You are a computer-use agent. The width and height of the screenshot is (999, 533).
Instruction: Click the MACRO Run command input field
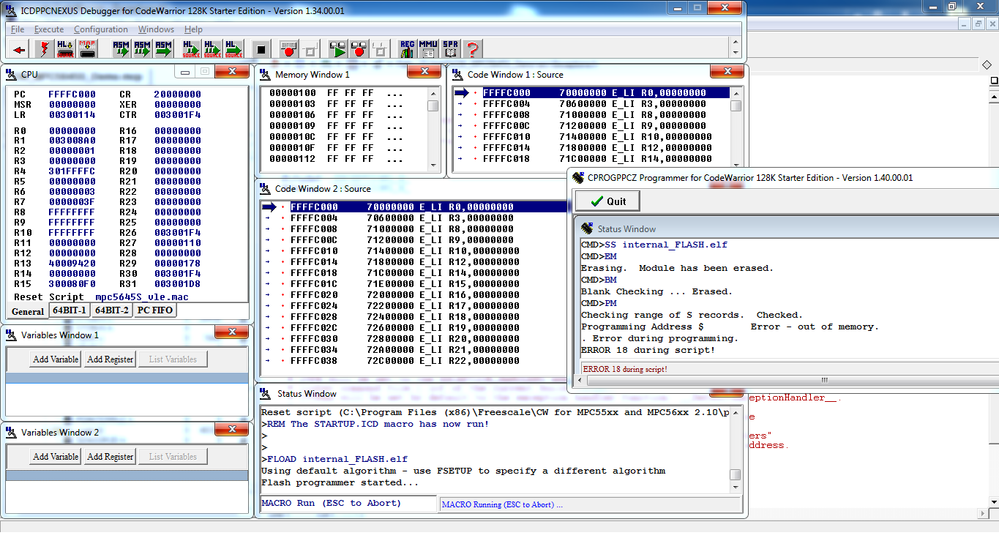[x=348, y=504]
